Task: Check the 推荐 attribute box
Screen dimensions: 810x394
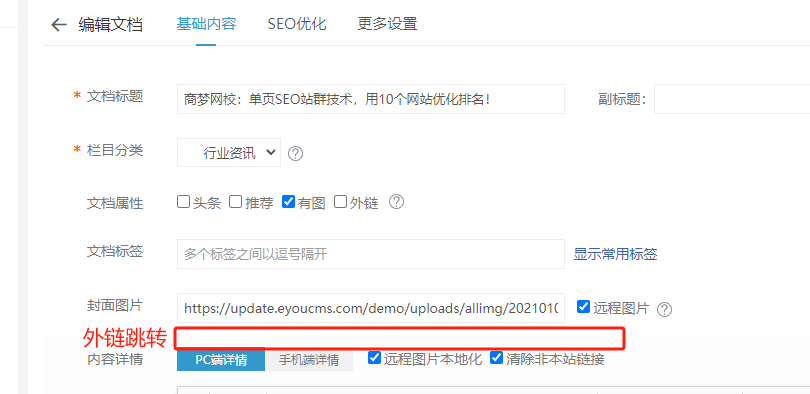Action: point(236,201)
